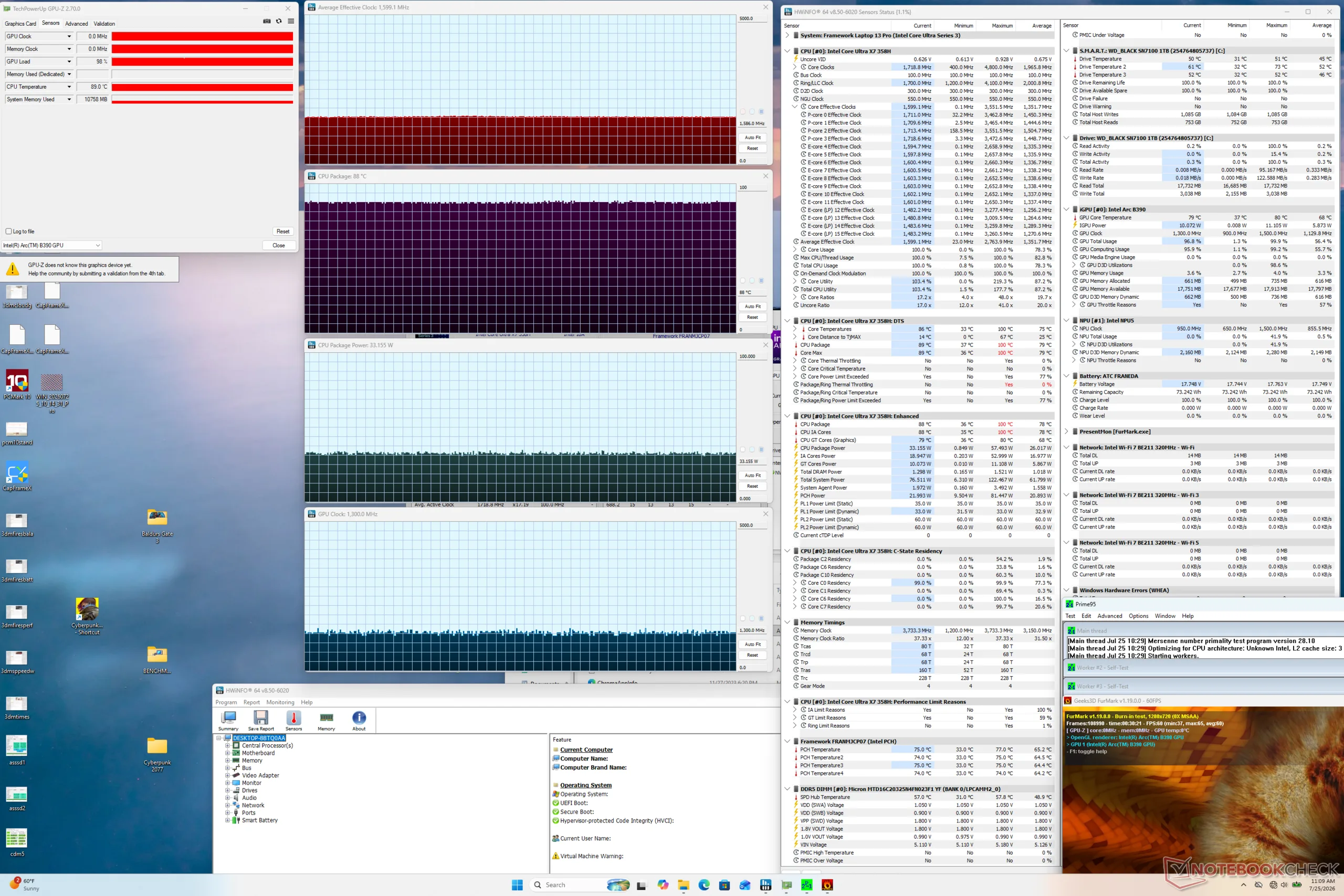Switch to FurMark on the taskbar
The image size is (1344, 896).
827,884
